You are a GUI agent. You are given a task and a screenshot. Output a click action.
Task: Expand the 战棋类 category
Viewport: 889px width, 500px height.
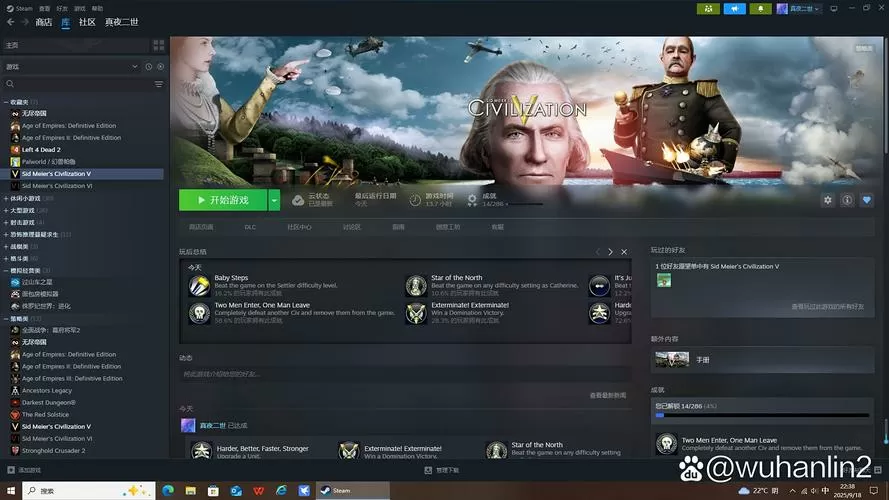click(x=6, y=247)
